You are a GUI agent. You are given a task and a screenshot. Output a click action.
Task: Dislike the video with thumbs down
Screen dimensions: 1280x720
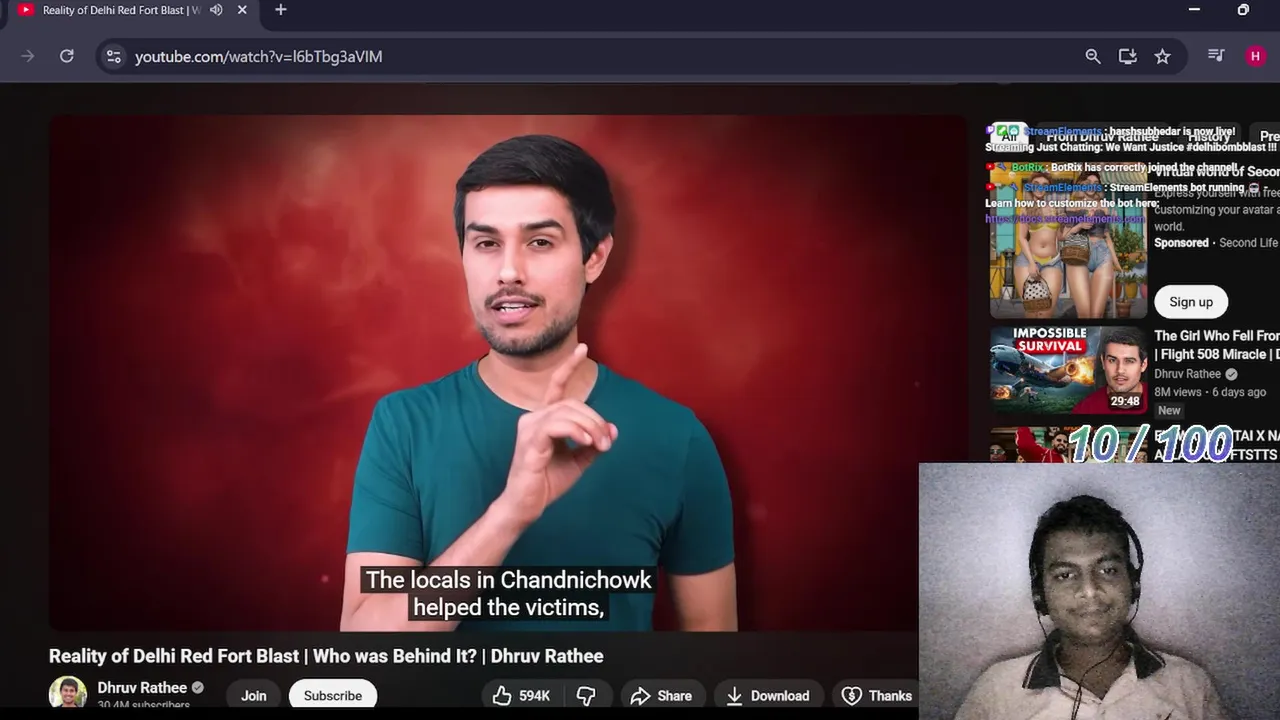pyautogui.click(x=586, y=696)
